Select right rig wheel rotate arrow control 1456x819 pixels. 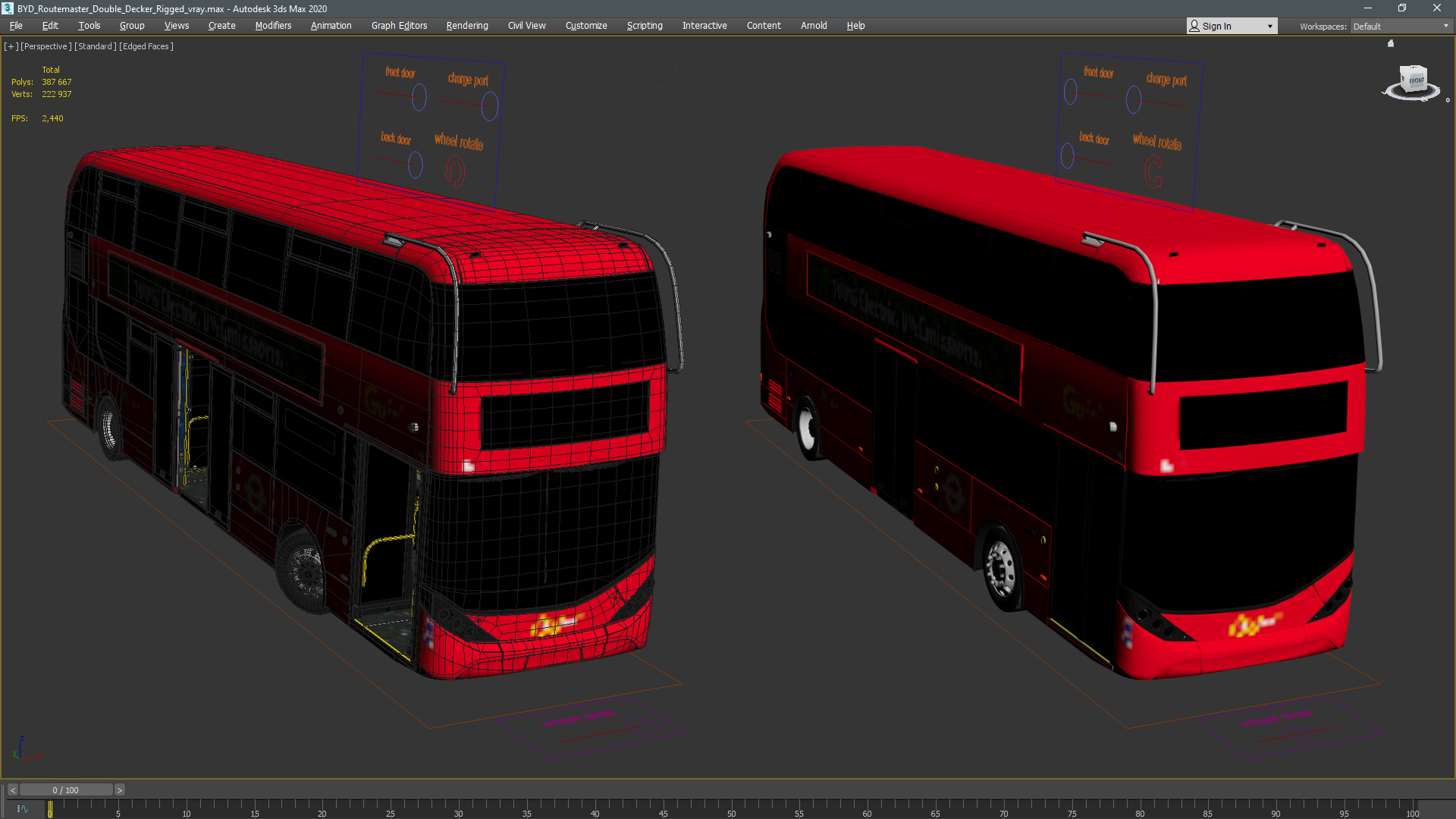pyautogui.click(x=1153, y=172)
